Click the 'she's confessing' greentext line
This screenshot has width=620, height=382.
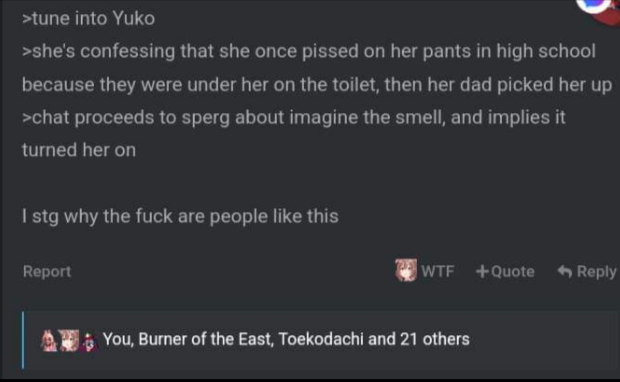tap(308, 51)
